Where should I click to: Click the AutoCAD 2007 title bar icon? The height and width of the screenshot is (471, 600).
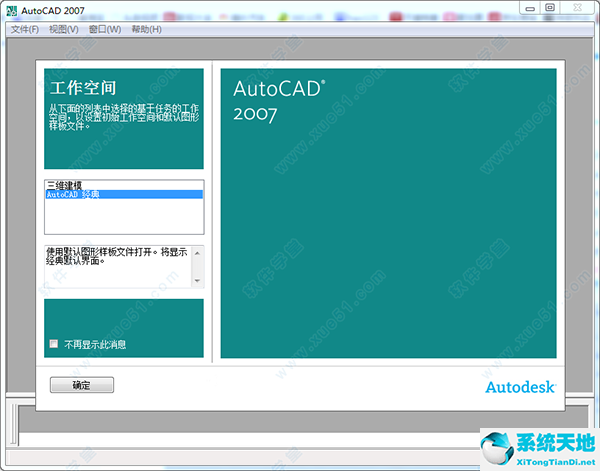point(12,11)
